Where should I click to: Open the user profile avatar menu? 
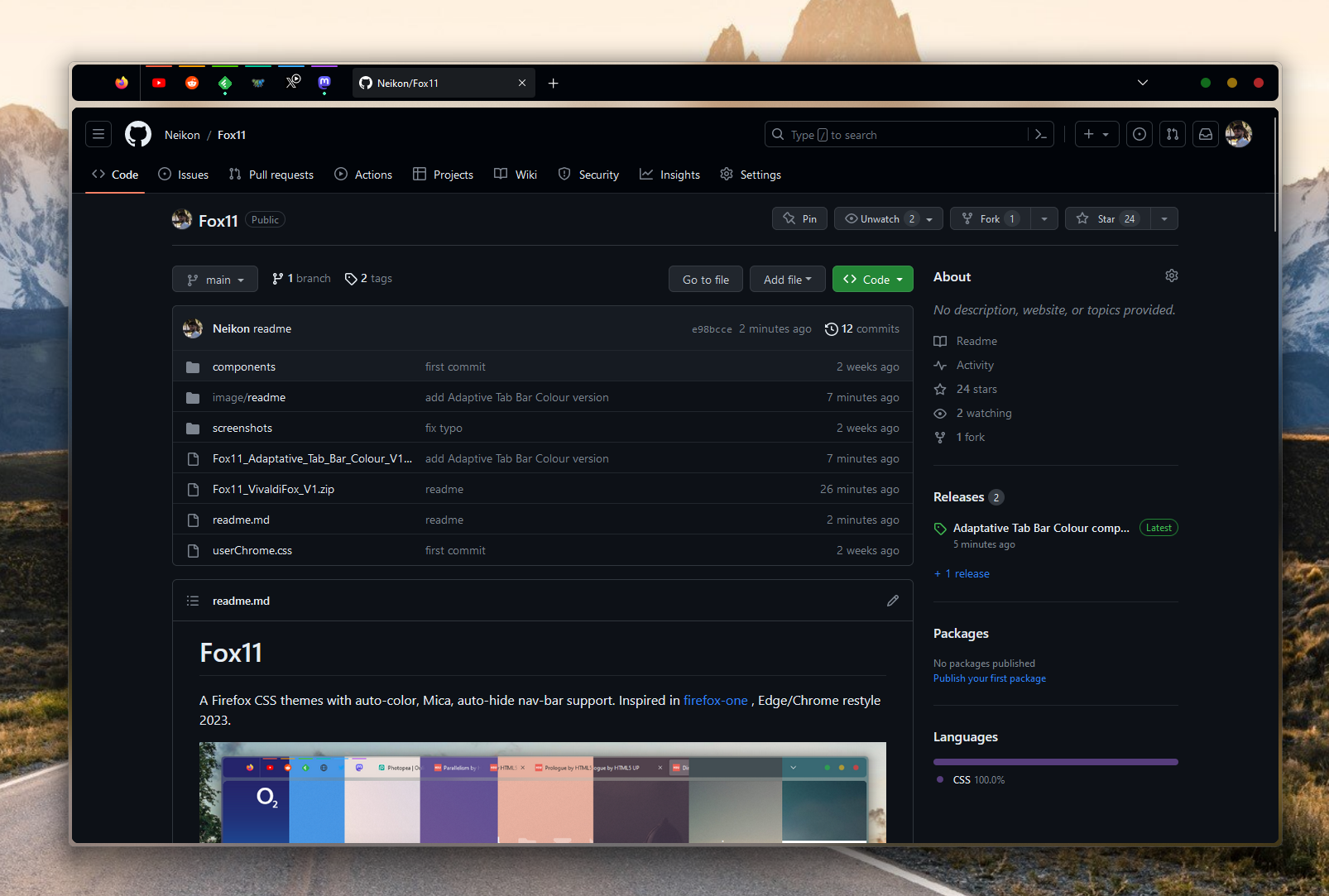pos(1239,134)
